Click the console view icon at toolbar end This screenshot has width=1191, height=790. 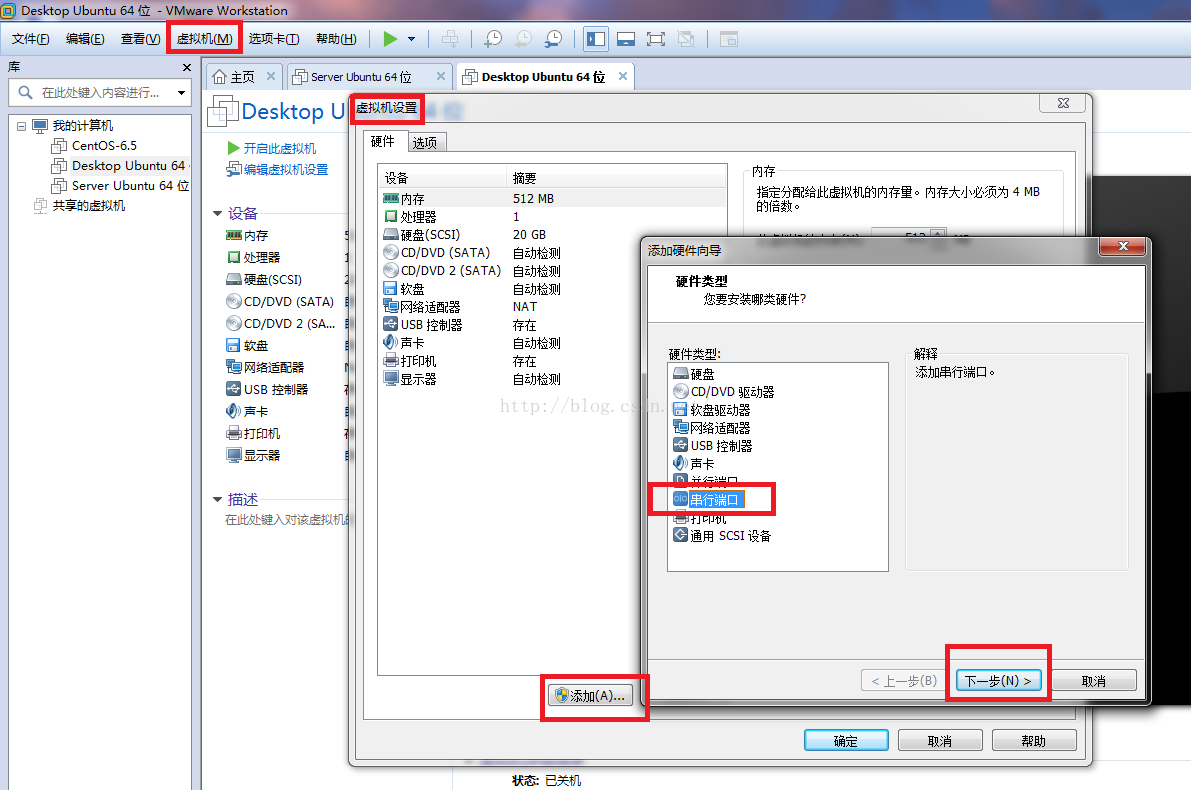point(729,39)
